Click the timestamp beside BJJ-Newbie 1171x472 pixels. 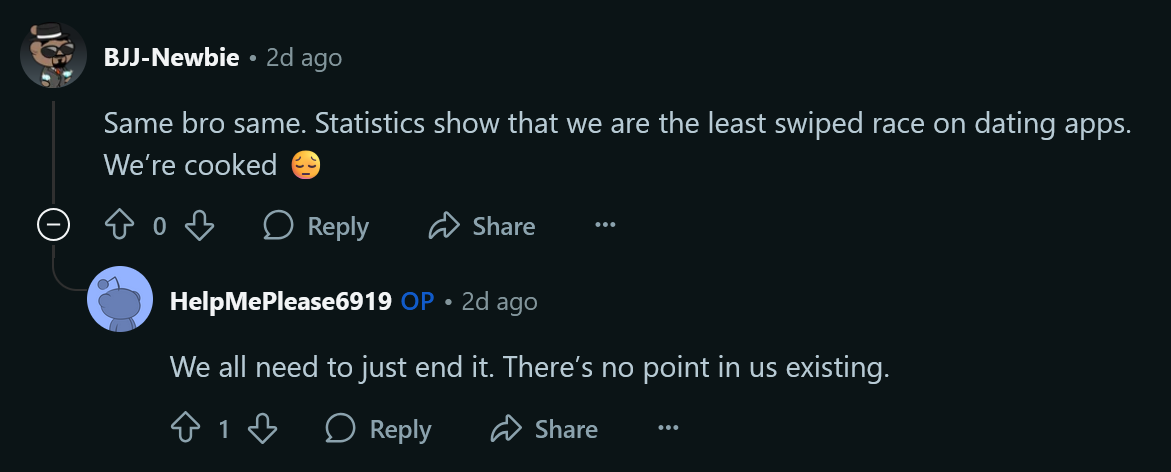(304, 58)
